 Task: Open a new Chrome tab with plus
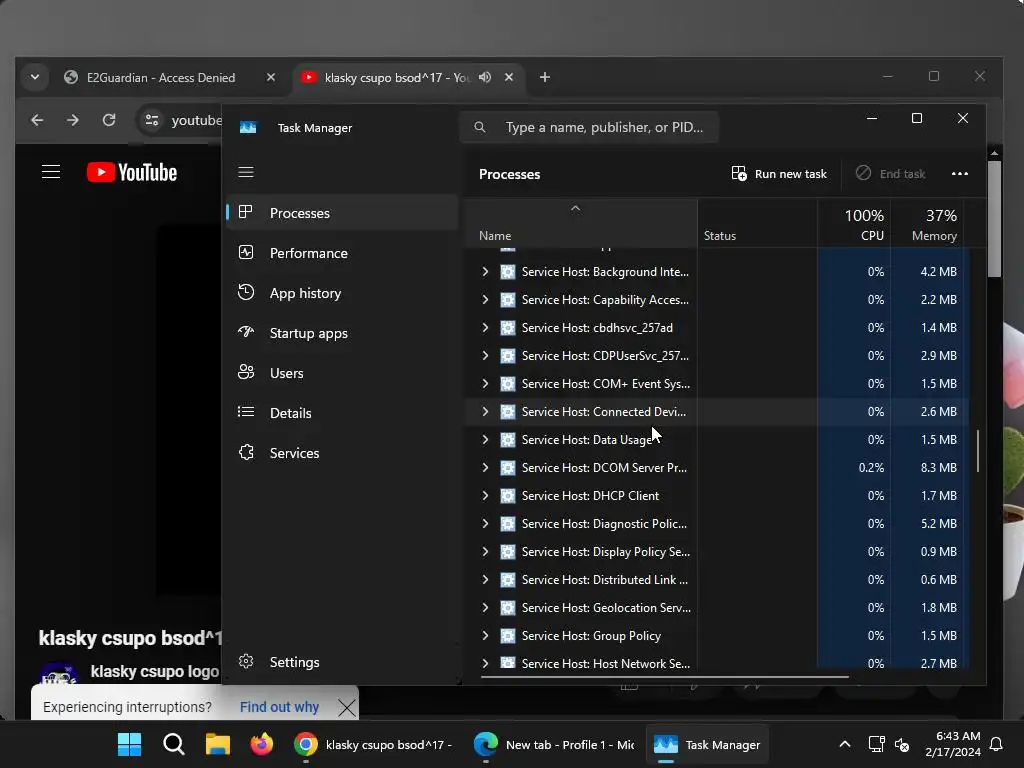tap(545, 77)
